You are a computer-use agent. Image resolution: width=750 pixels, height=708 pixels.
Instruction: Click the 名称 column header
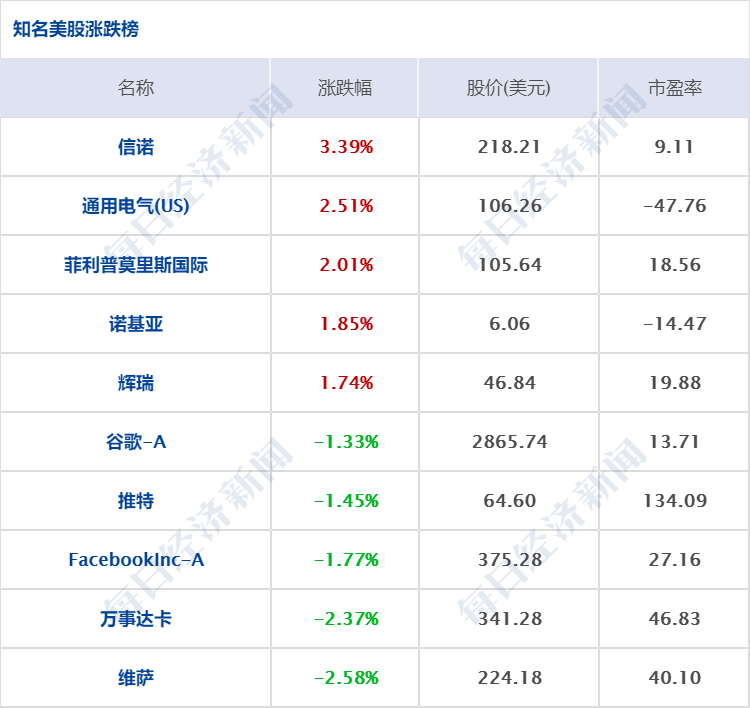coord(136,88)
